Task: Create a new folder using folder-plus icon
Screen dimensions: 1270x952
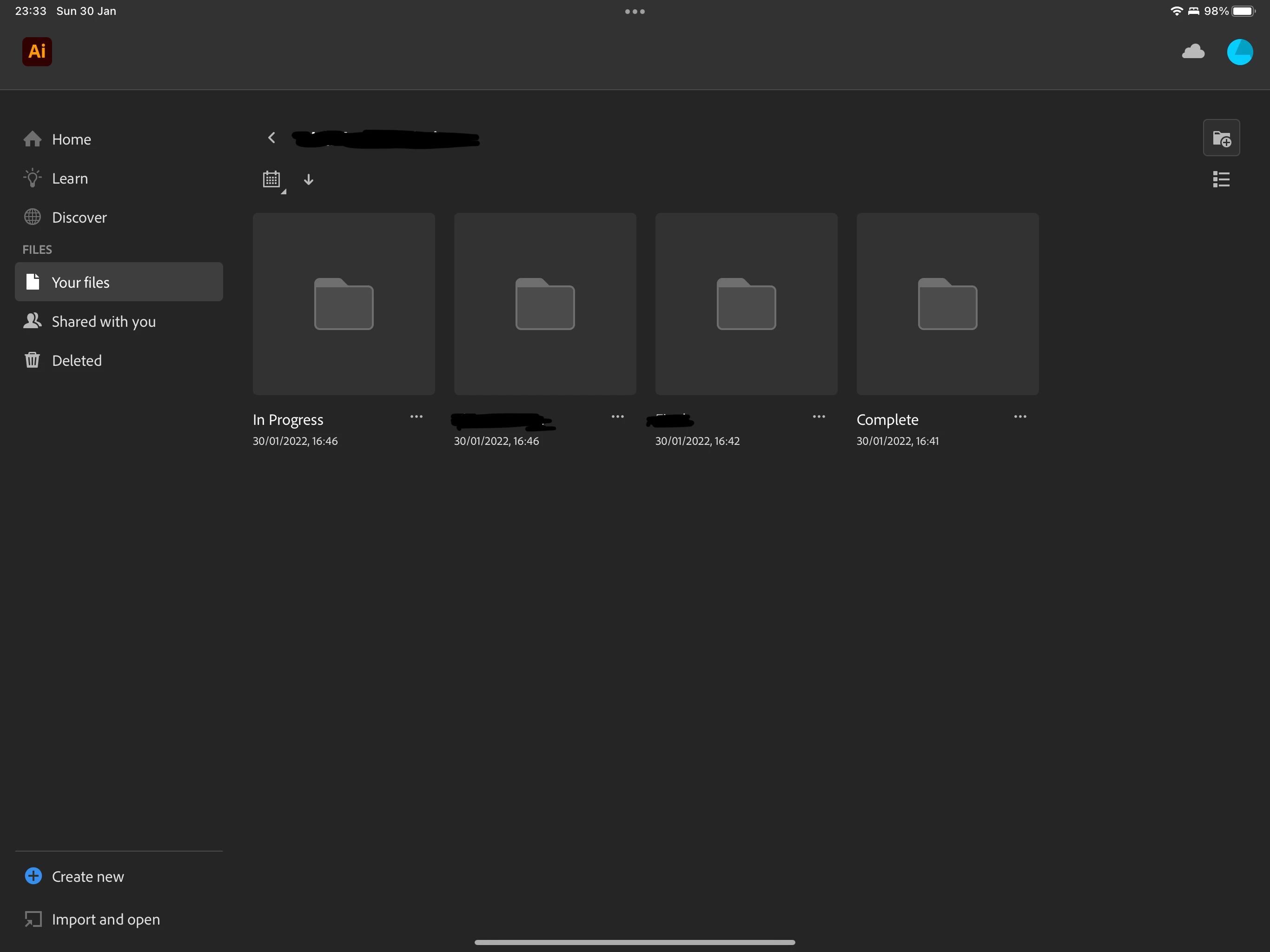Action: tap(1221, 138)
